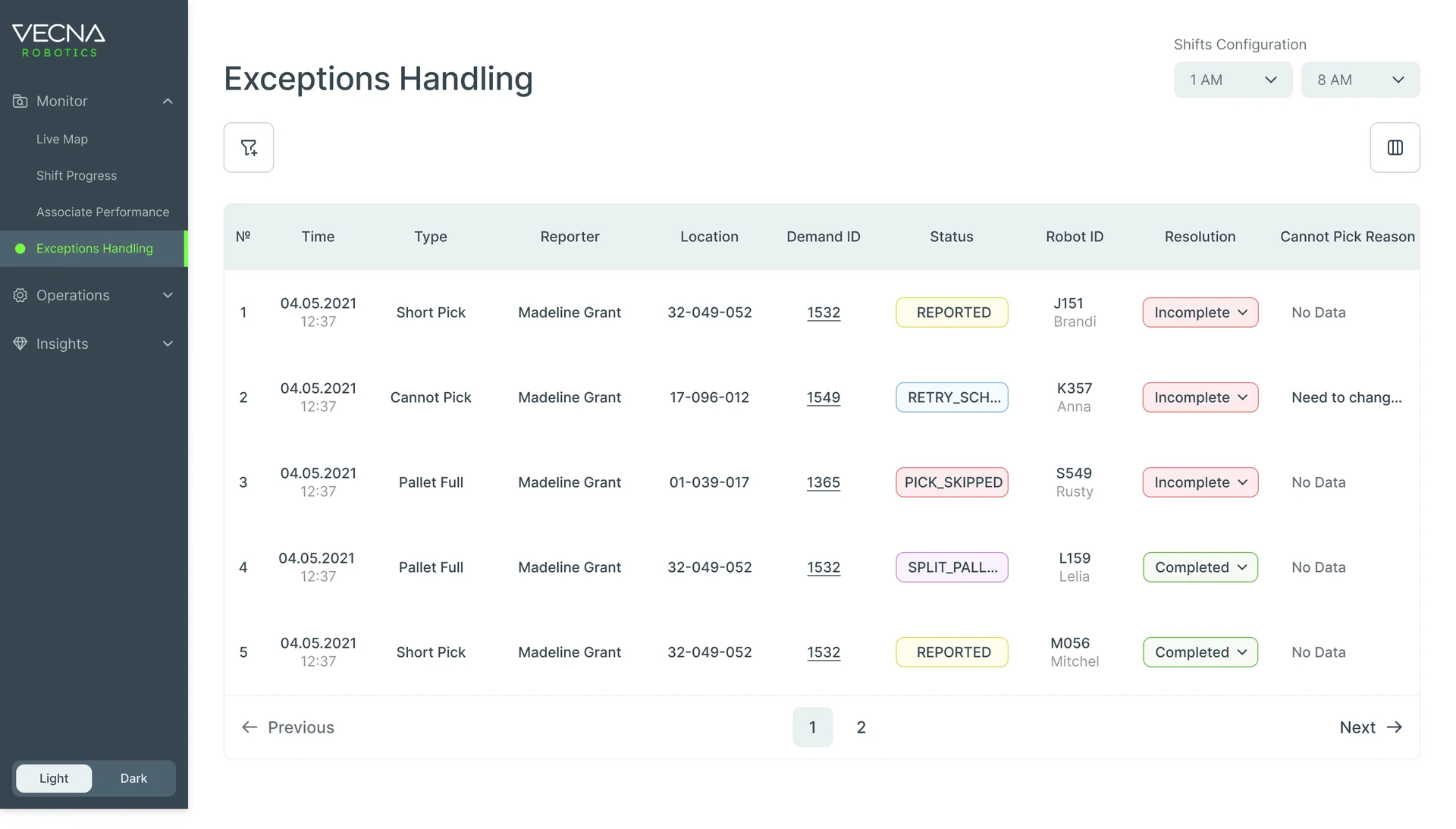Click the right arrow icon beside Next
The image size is (1456, 829).
point(1395,727)
